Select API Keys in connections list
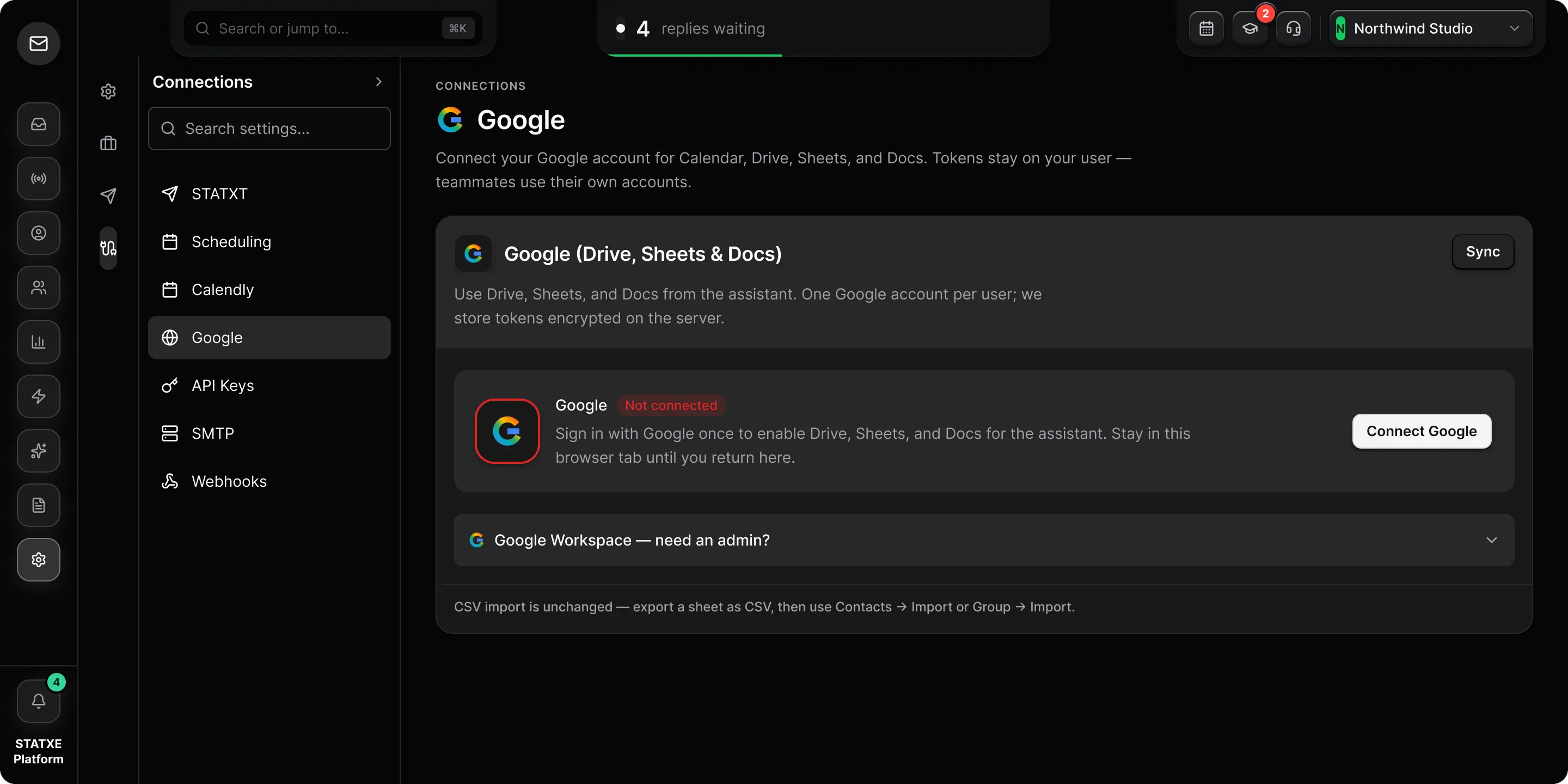The width and height of the screenshot is (1568, 784). point(269,385)
